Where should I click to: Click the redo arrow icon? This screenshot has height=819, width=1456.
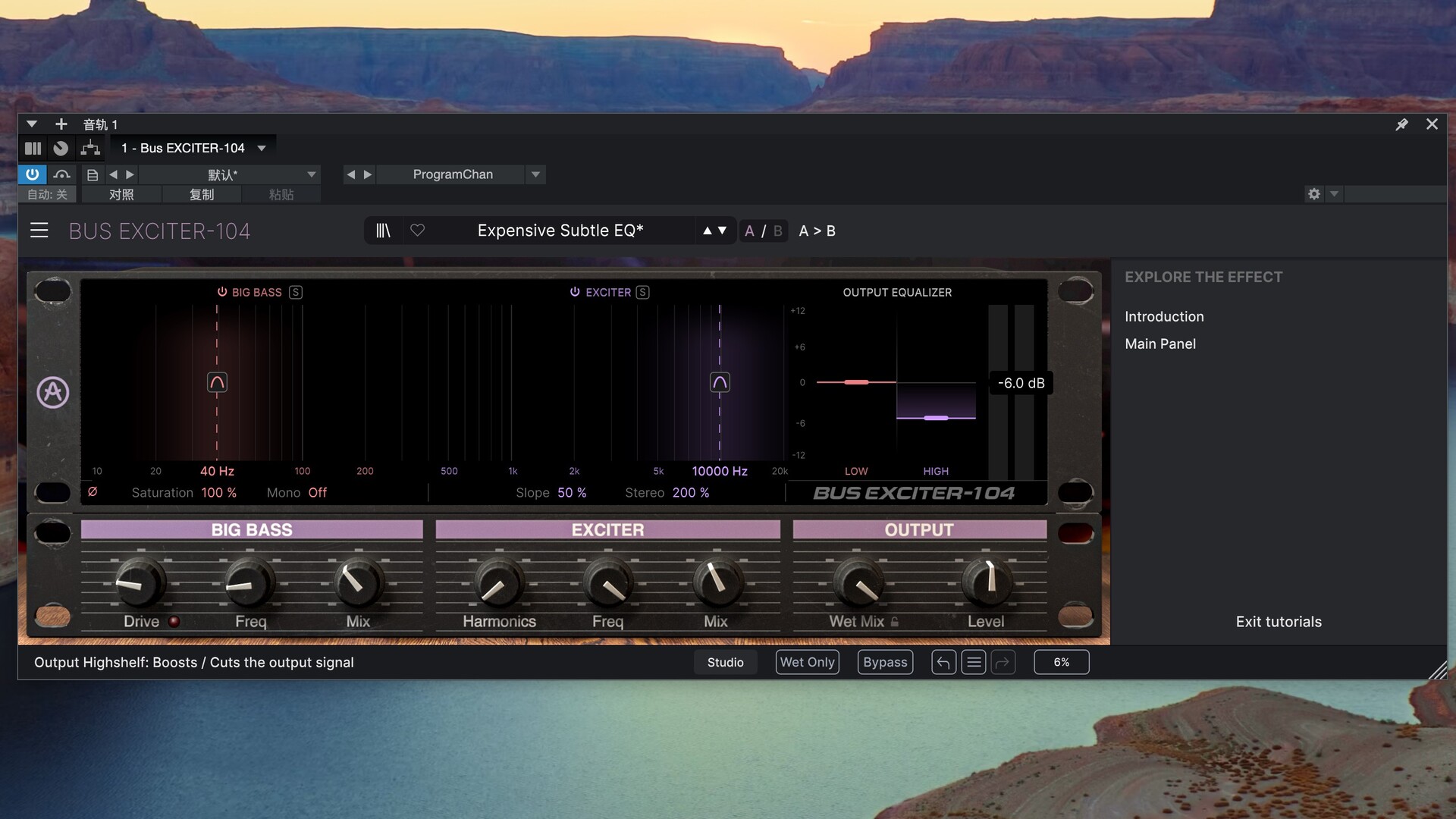click(1003, 662)
